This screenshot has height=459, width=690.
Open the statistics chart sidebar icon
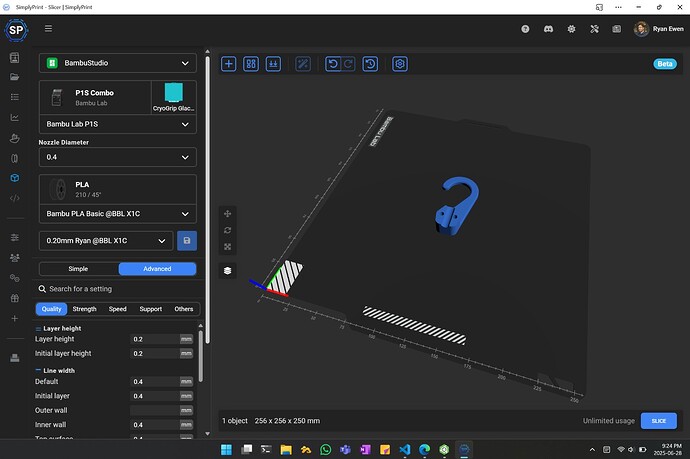pos(15,118)
